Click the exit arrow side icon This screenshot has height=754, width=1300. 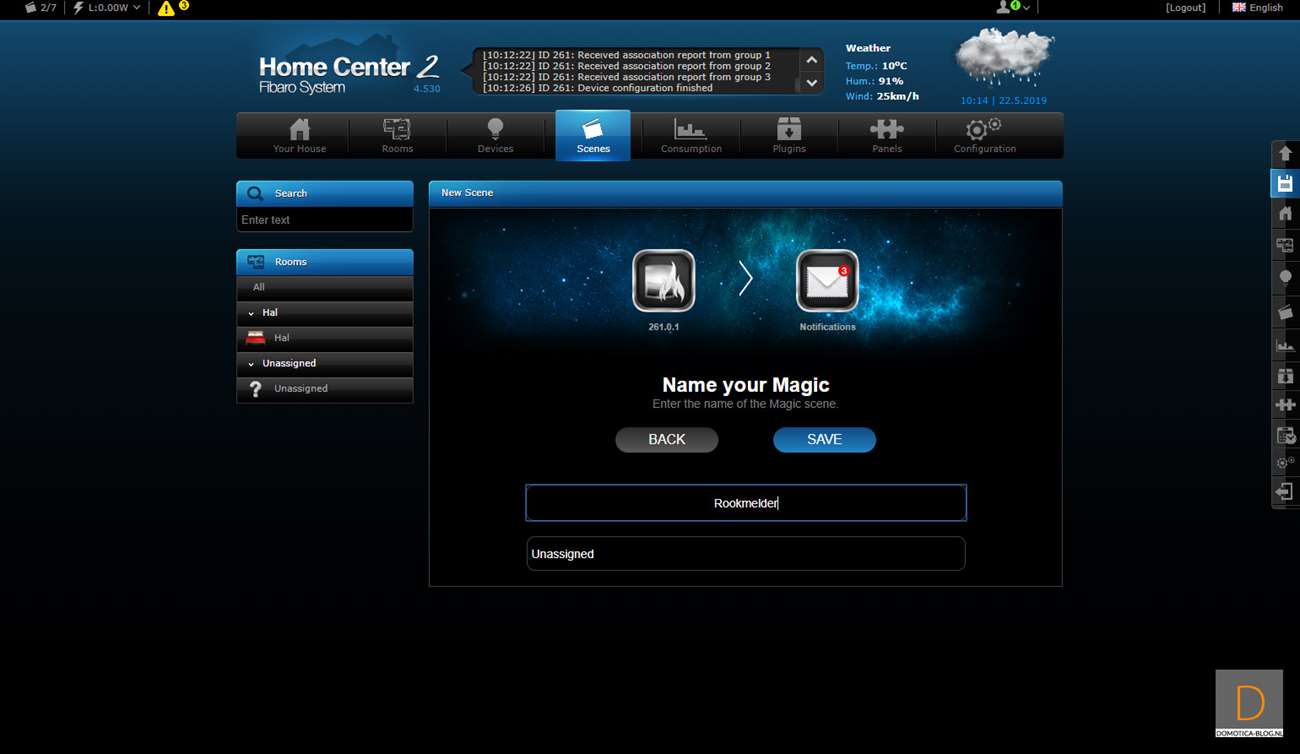(x=1286, y=492)
